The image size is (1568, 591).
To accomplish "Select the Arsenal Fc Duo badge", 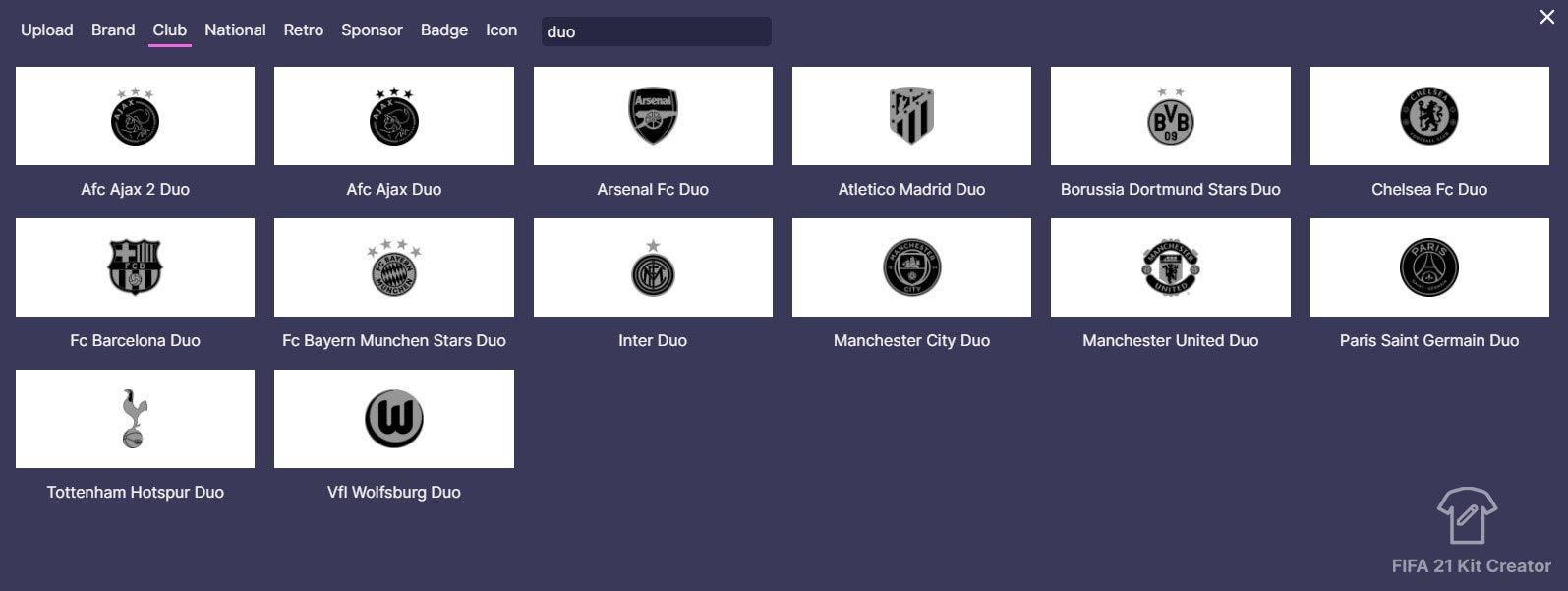I will [x=653, y=115].
